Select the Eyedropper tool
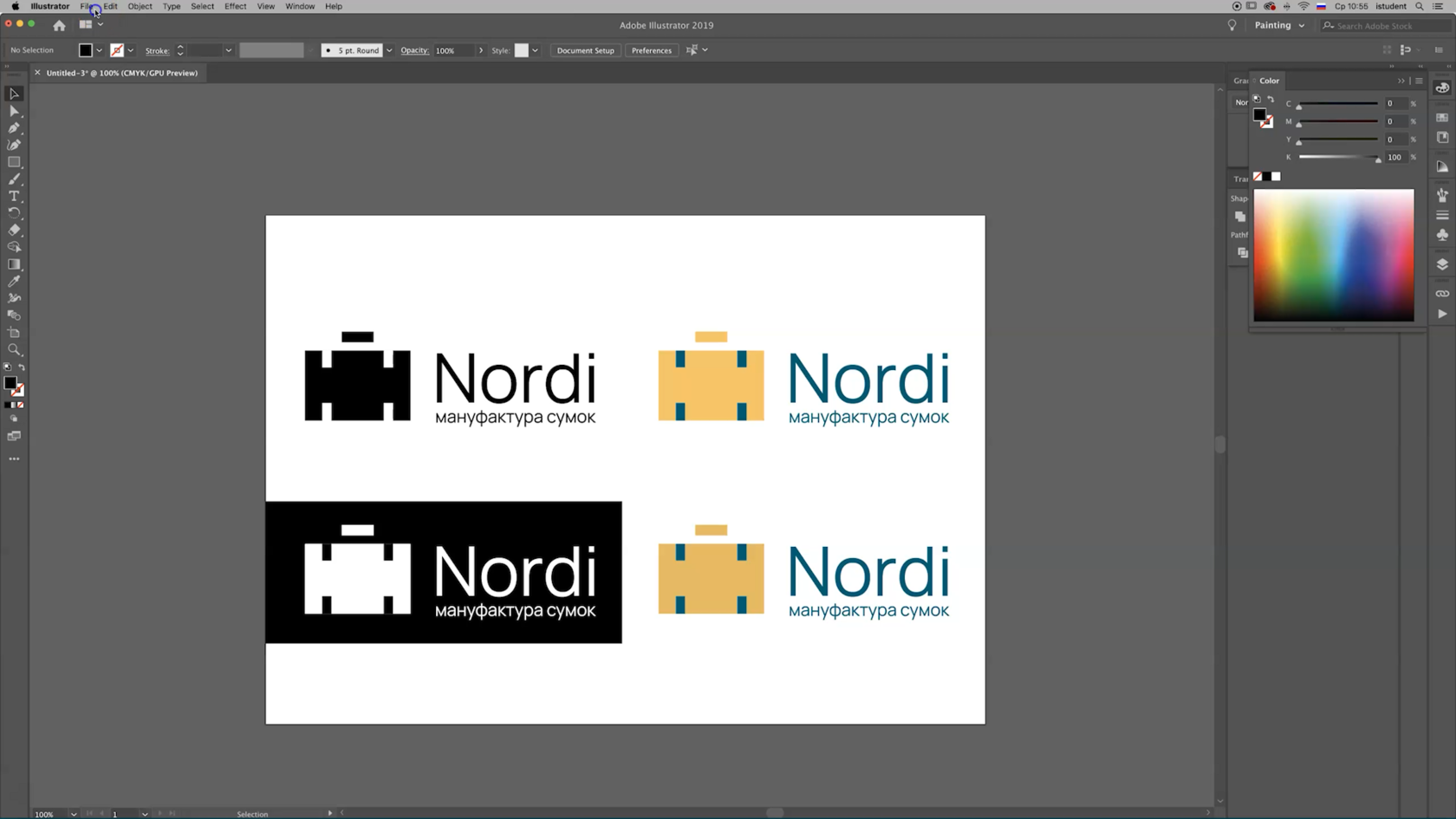The height and width of the screenshot is (819, 1456). click(x=14, y=282)
